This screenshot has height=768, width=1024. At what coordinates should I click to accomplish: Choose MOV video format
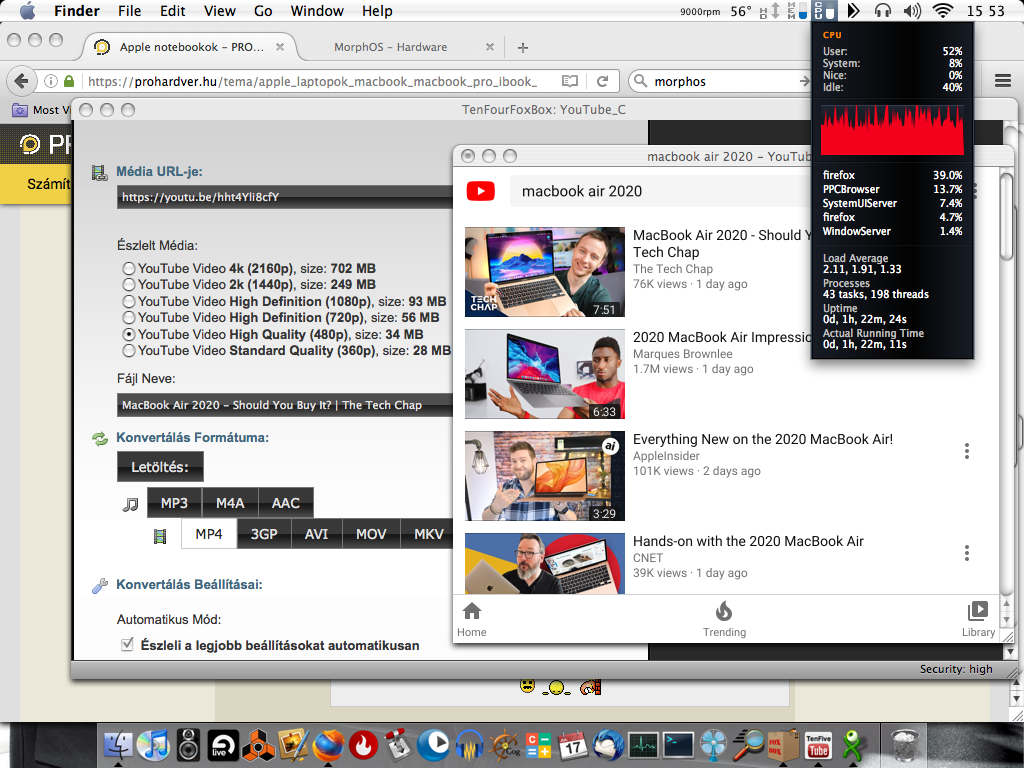(371, 534)
